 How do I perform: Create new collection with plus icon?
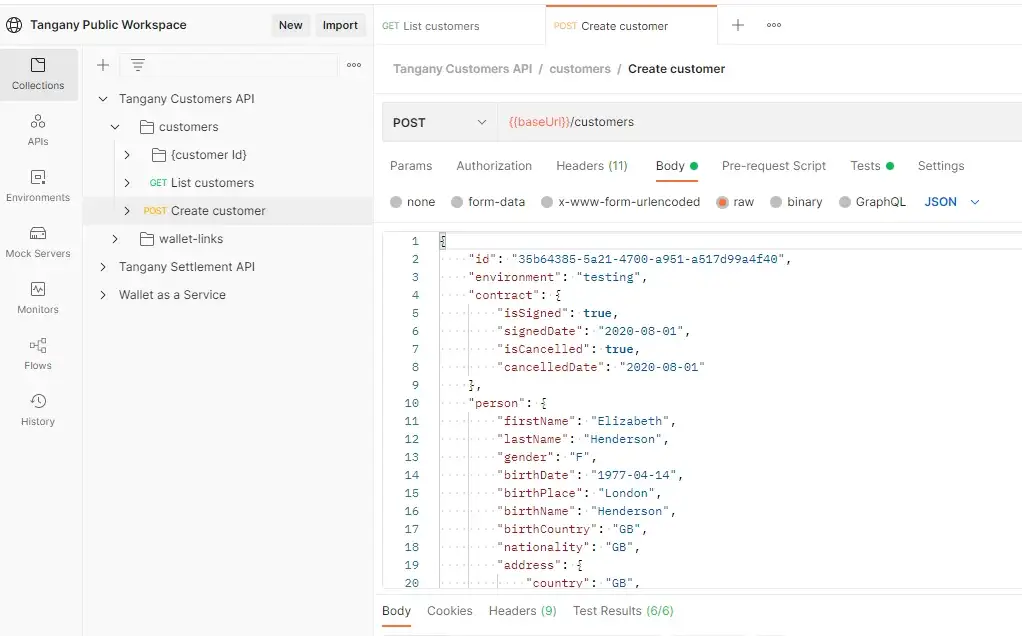tap(102, 65)
